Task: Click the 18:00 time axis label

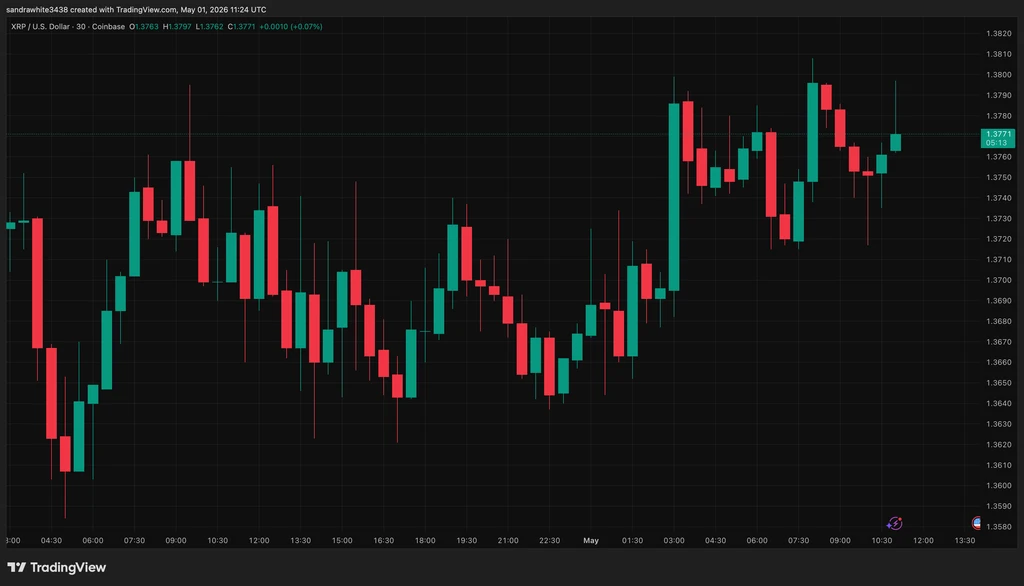Action: [x=425, y=540]
